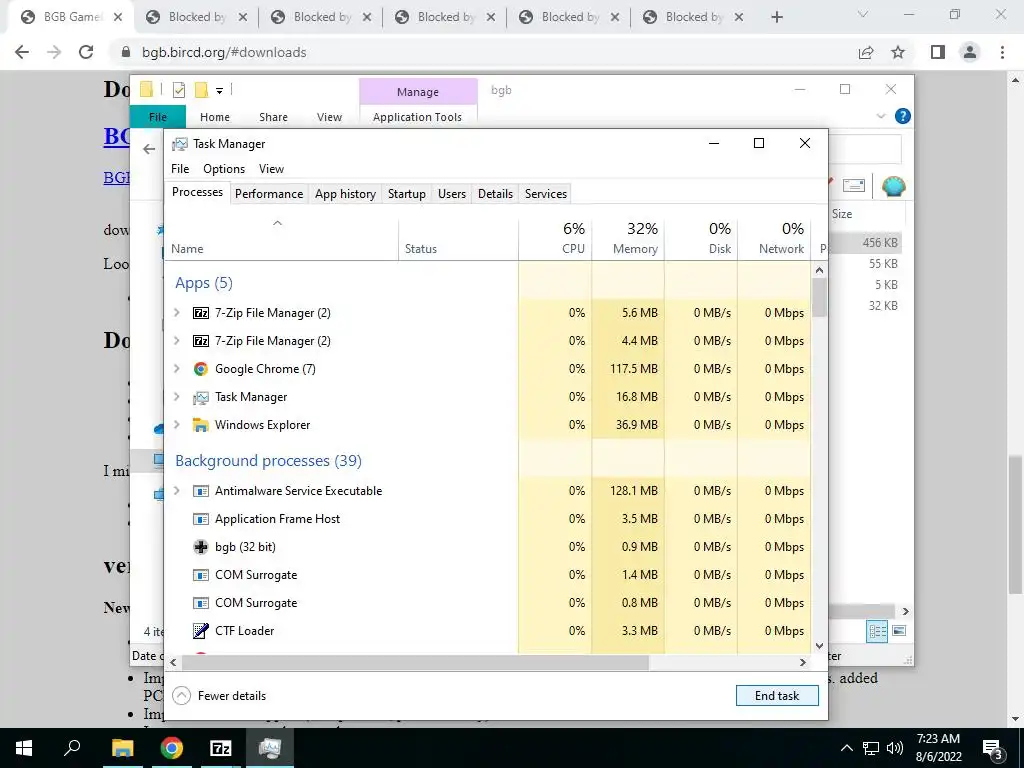This screenshot has width=1024, height=768.
Task: Collapse view with Fewer details toggle
Action: tap(219, 696)
